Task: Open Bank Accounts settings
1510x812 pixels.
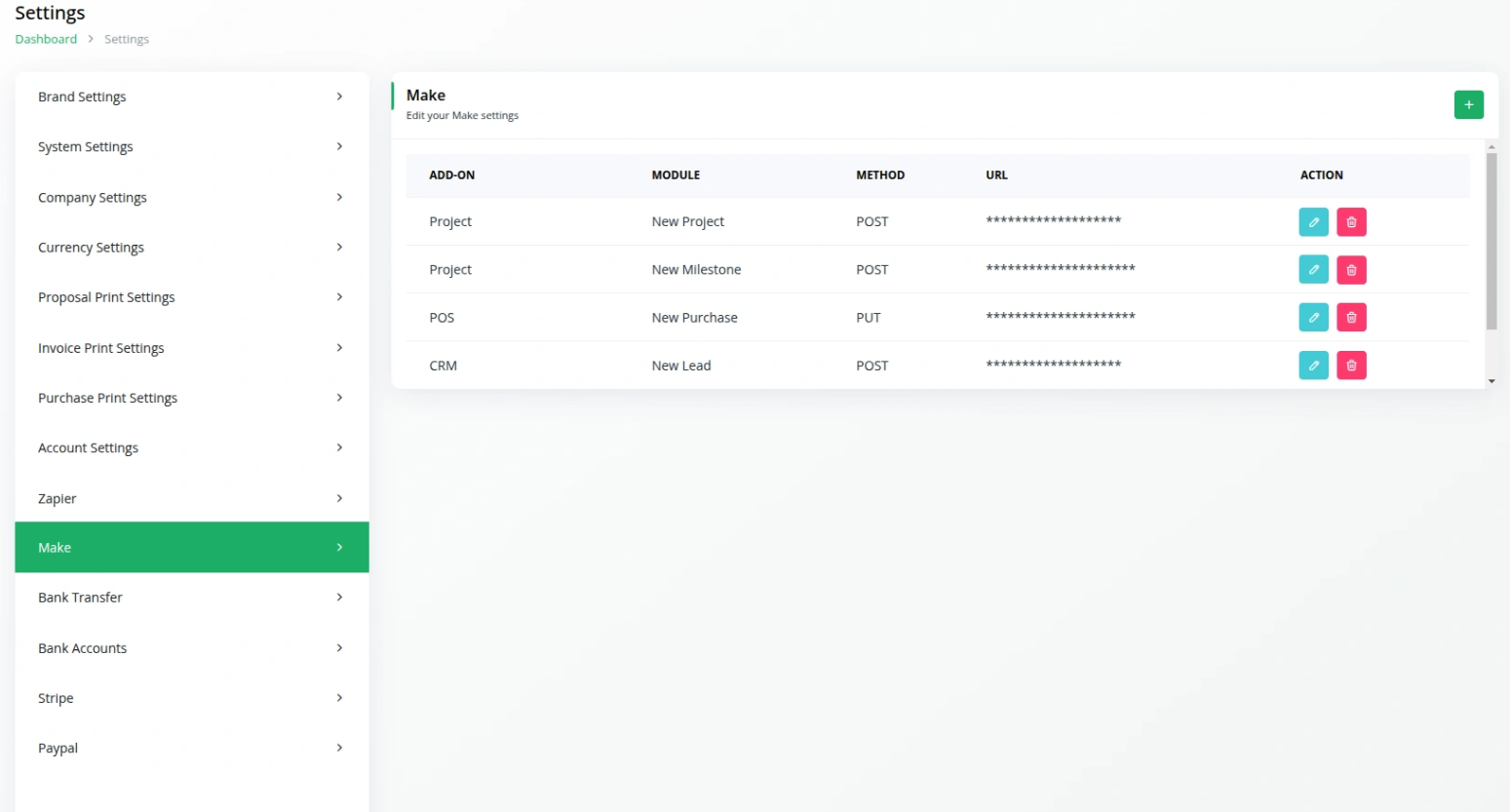Action: click(x=192, y=648)
